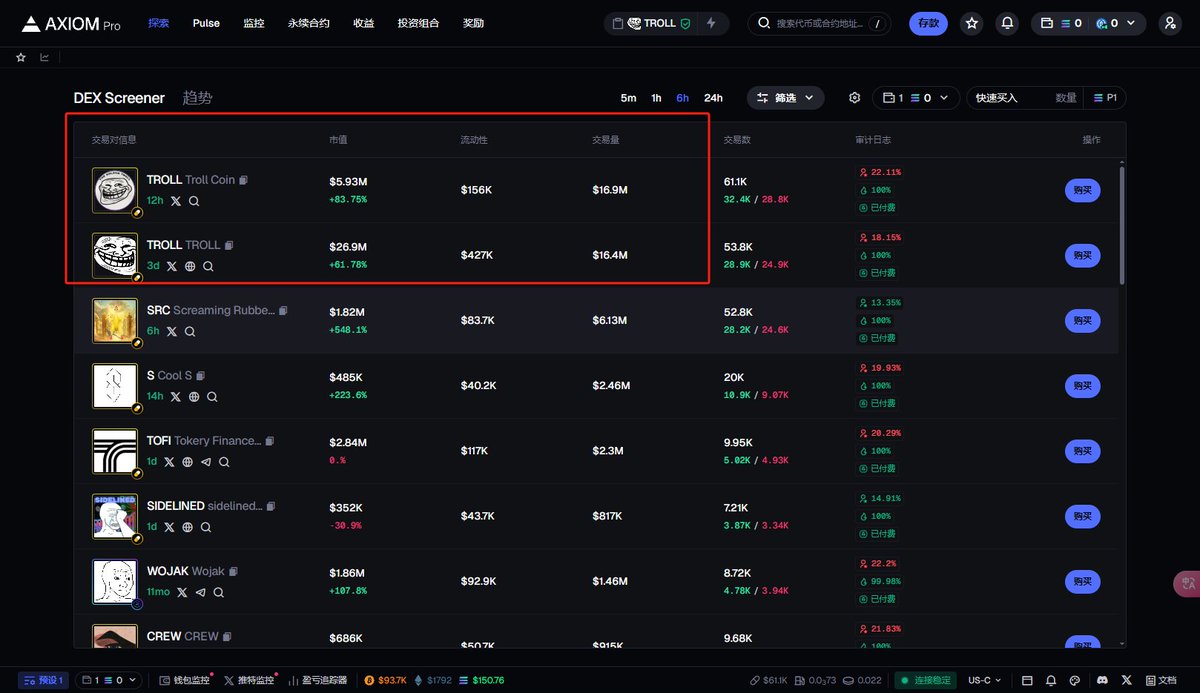Buy Troll Coin with 购买 button
This screenshot has width=1200, height=693.
click(1082, 190)
